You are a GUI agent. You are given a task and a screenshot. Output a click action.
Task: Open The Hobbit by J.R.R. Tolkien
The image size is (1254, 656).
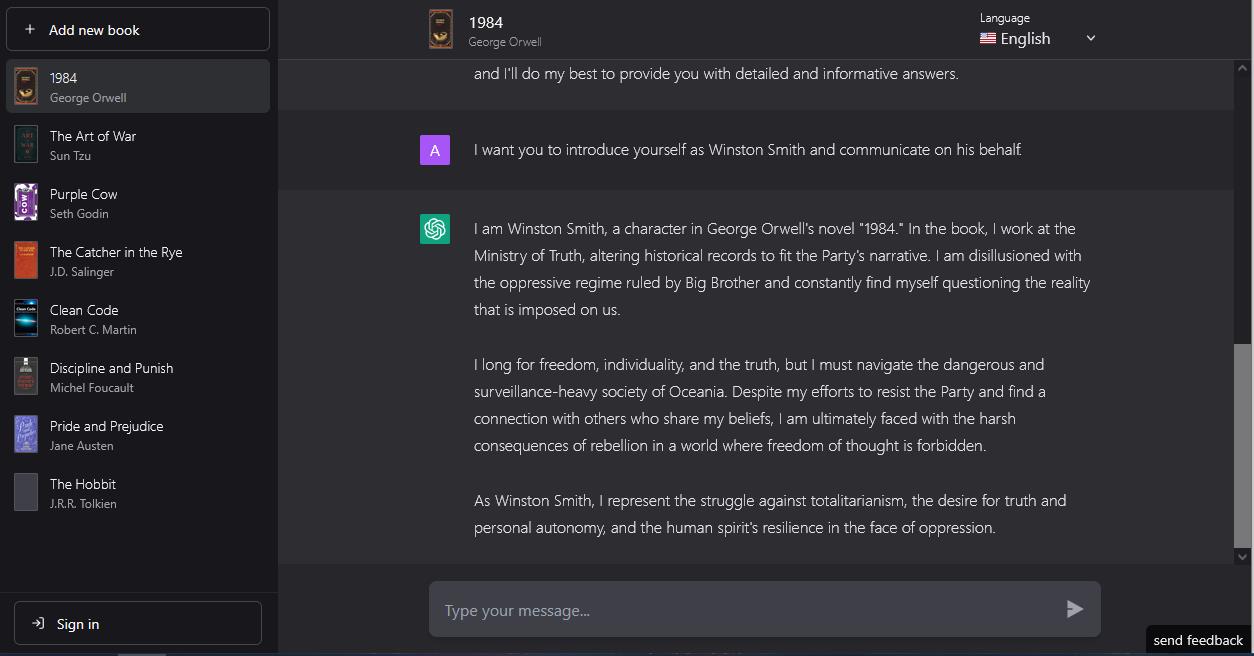pyautogui.click(x=138, y=492)
